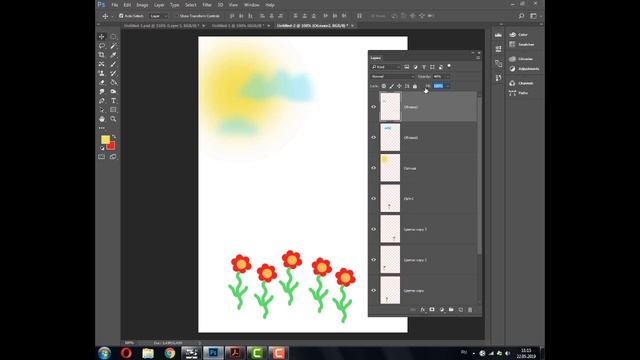Create new fill or adjustment layer icon
Viewport: 640px width, 360px height.
point(442,310)
